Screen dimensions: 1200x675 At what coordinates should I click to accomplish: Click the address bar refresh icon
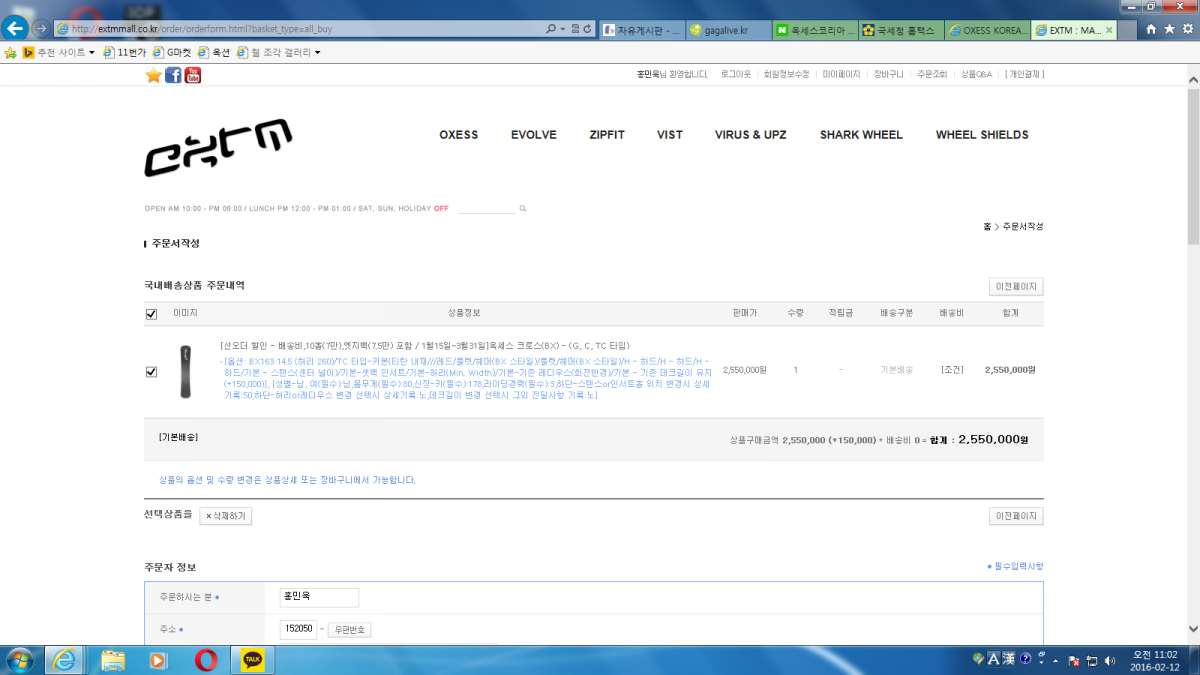tap(587, 29)
